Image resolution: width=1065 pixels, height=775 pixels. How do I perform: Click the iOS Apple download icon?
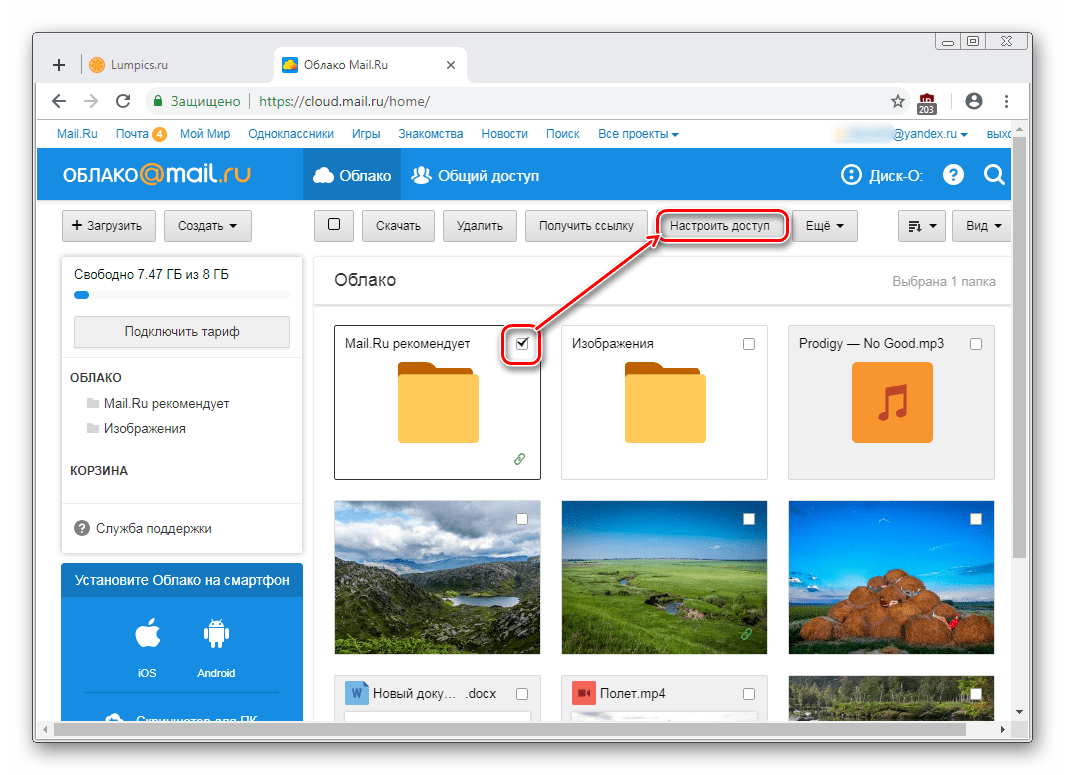tap(147, 636)
